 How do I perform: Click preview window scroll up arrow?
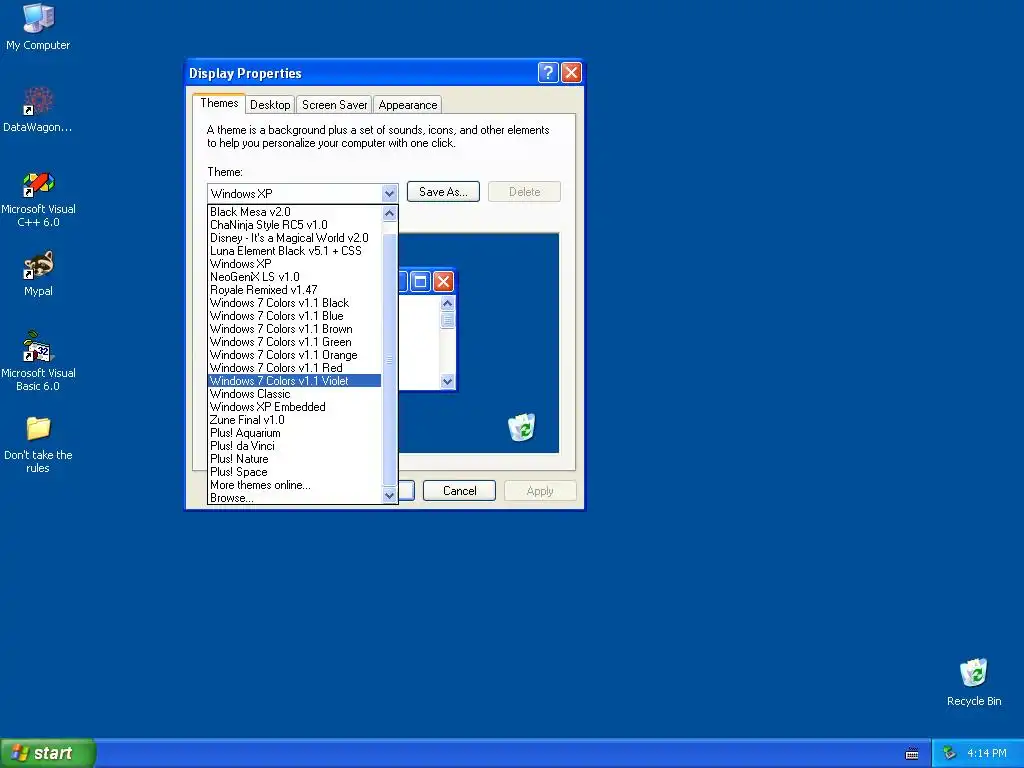(447, 303)
